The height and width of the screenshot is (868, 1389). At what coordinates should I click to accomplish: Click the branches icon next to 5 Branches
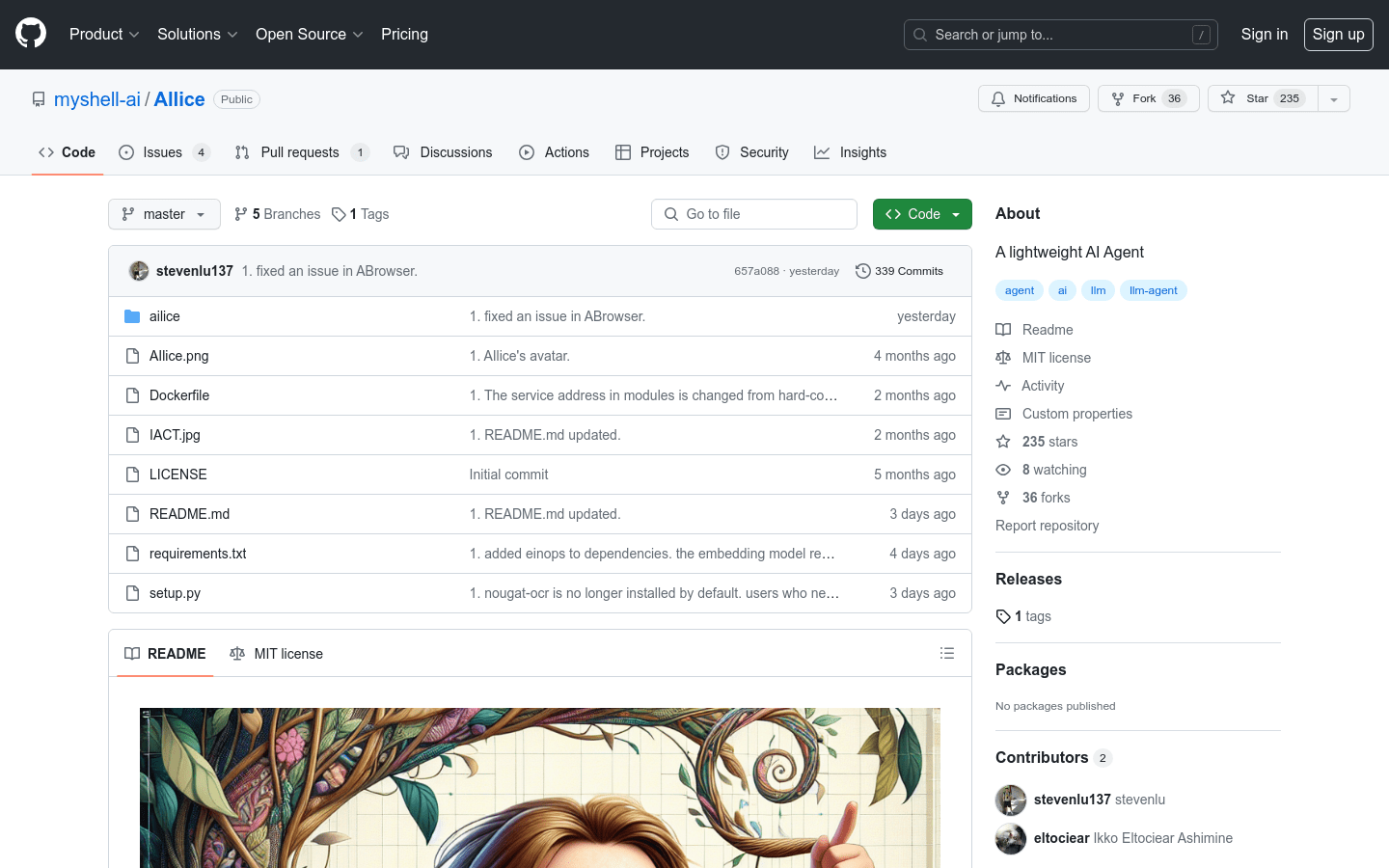pyautogui.click(x=240, y=213)
